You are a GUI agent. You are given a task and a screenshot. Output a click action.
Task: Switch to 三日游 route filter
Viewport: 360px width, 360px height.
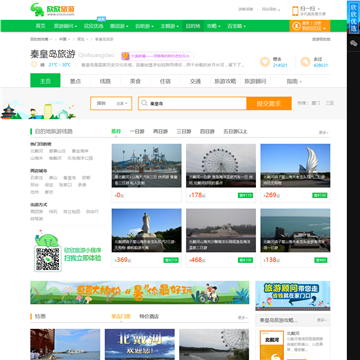[184, 132]
